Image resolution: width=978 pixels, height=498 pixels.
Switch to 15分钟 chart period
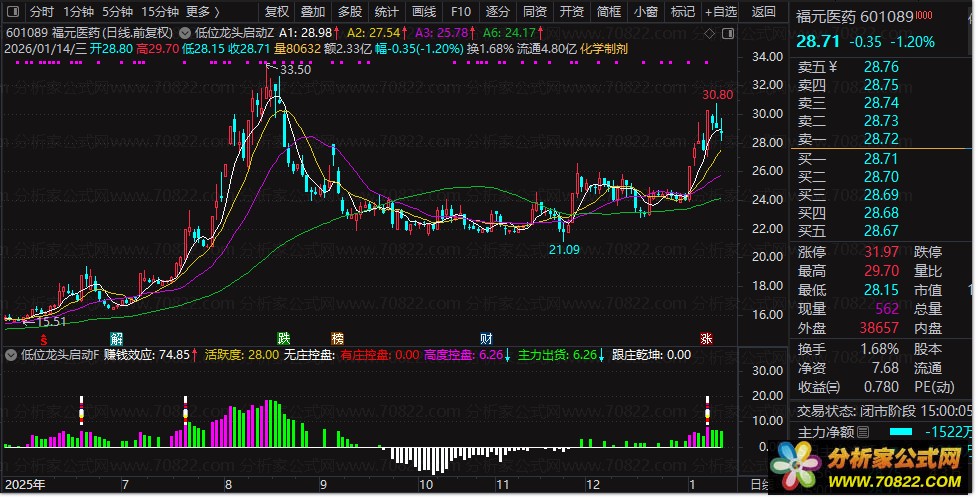pyautogui.click(x=160, y=11)
